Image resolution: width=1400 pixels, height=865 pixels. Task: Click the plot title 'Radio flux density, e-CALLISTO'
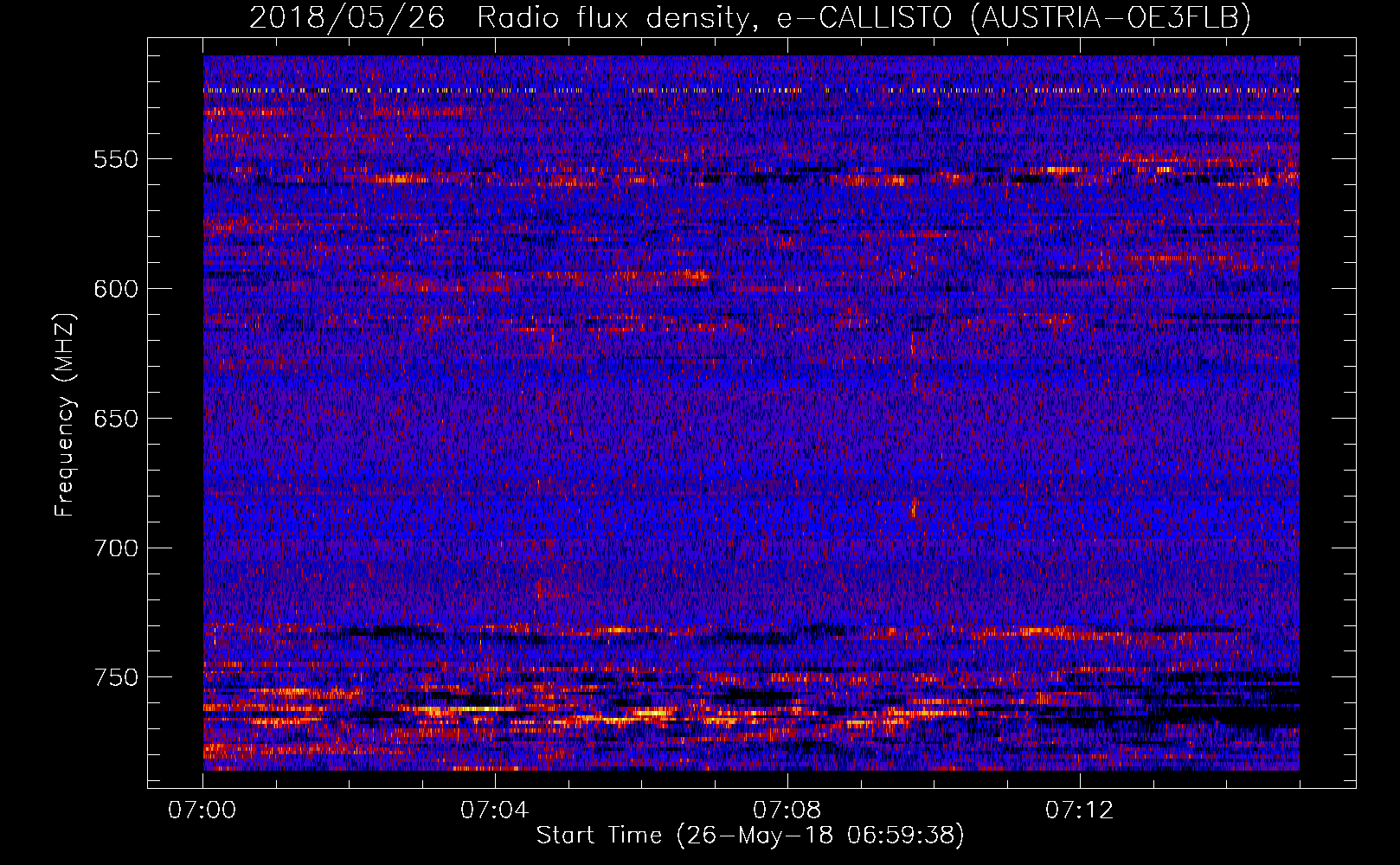715,17
